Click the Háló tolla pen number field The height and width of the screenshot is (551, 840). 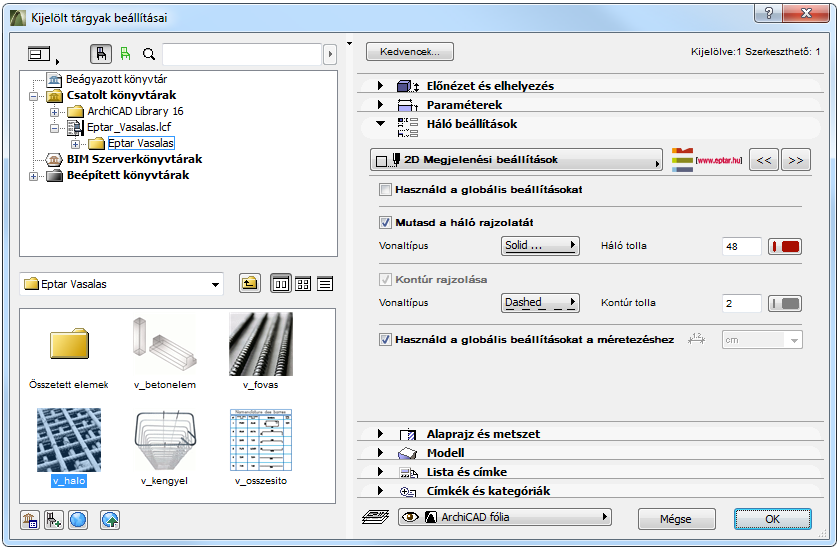(741, 246)
